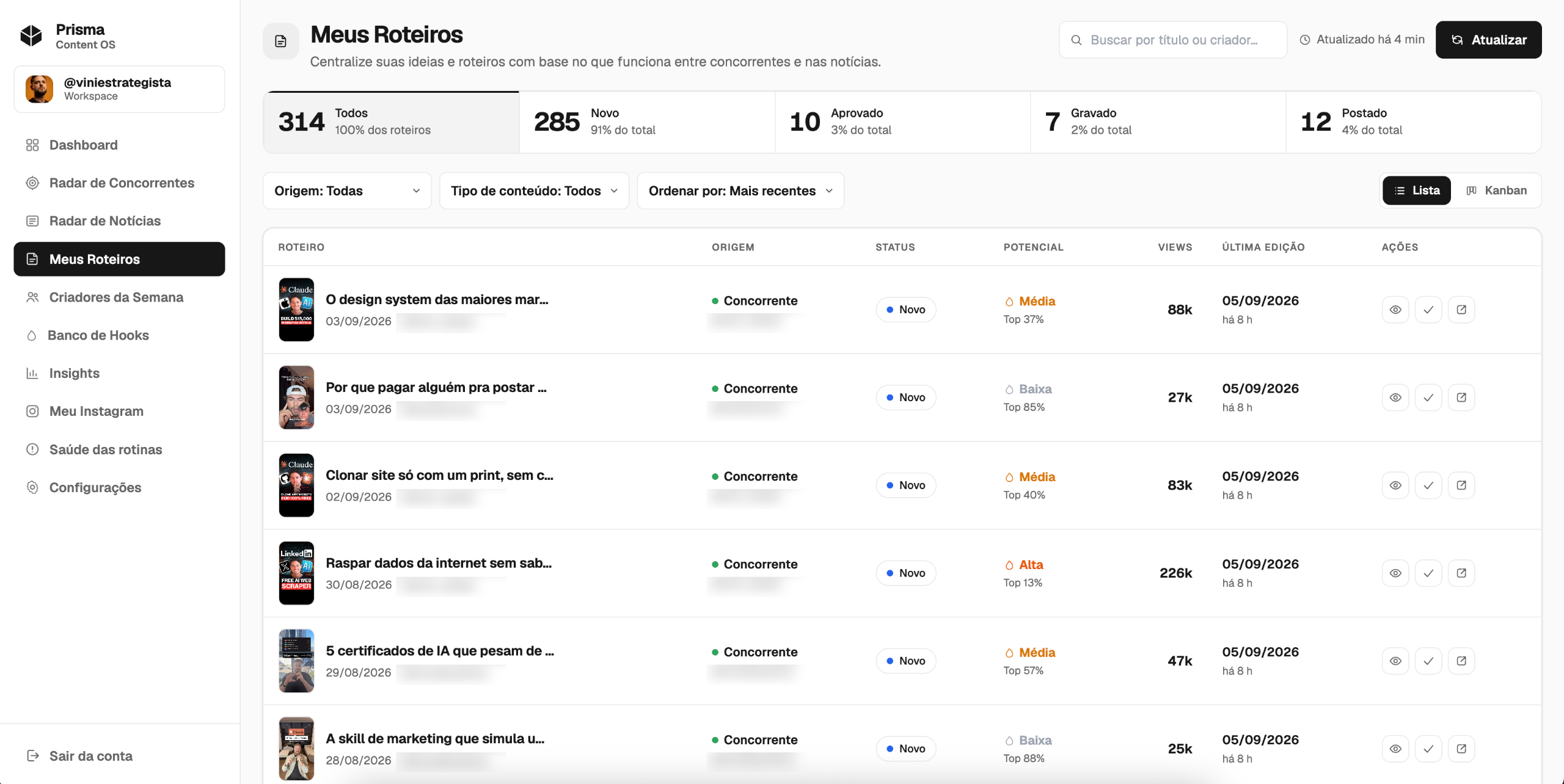1564x784 pixels.
Task: Click the Meu Instagram camera icon
Action: (x=32, y=411)
